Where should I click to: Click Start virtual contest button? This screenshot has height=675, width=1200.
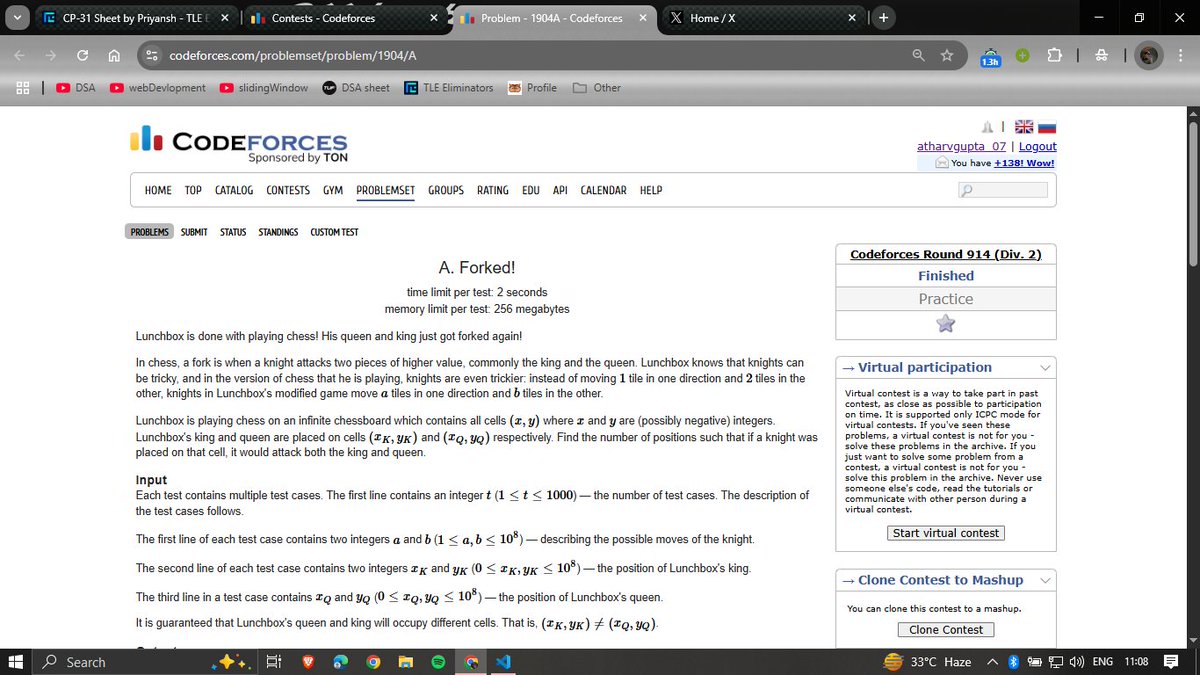pyautogui.click(x=946, y=533)
